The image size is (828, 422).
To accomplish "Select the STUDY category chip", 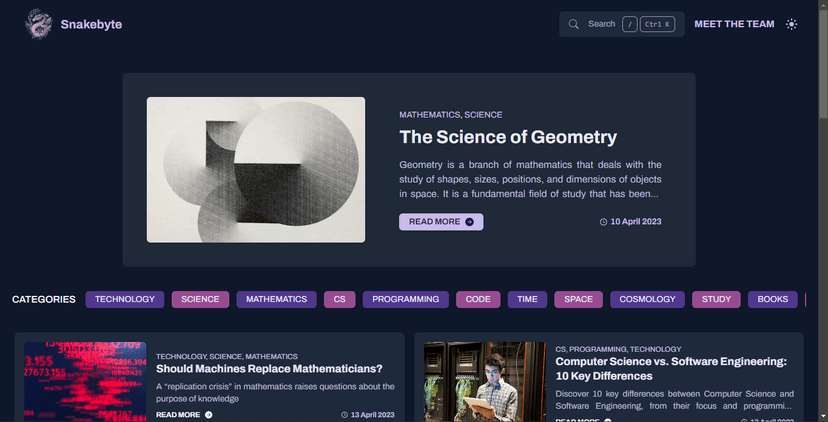I will [716, 299].
